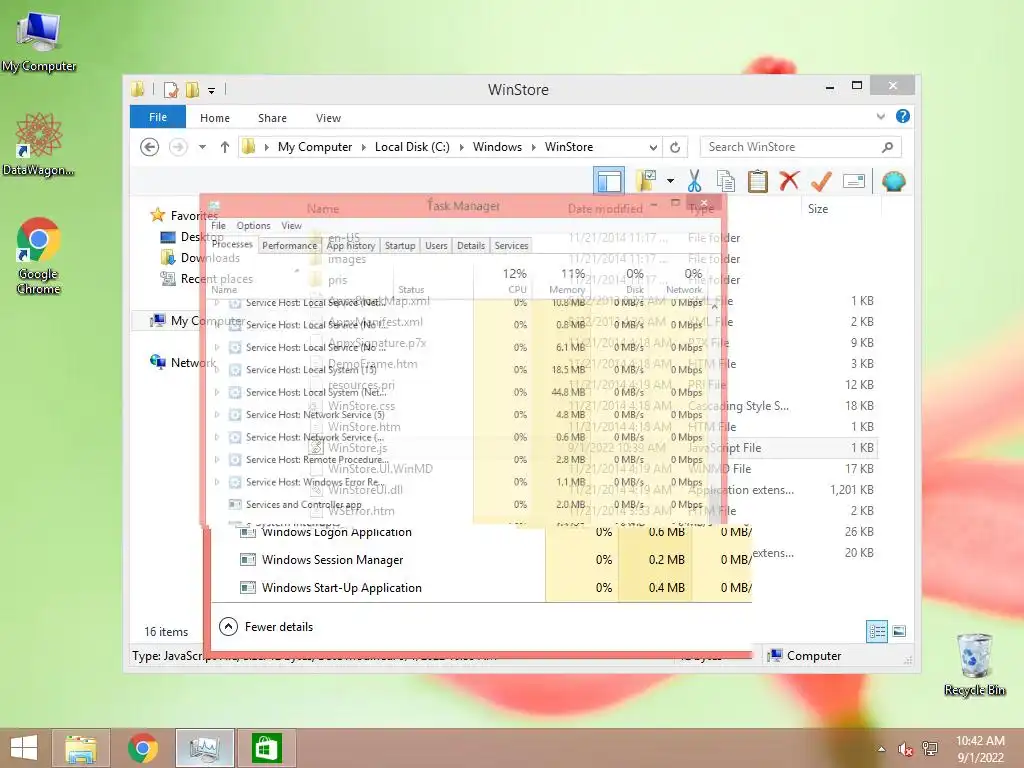Open the dropdown arrow beside folder options icon

[x=670, y=181]
